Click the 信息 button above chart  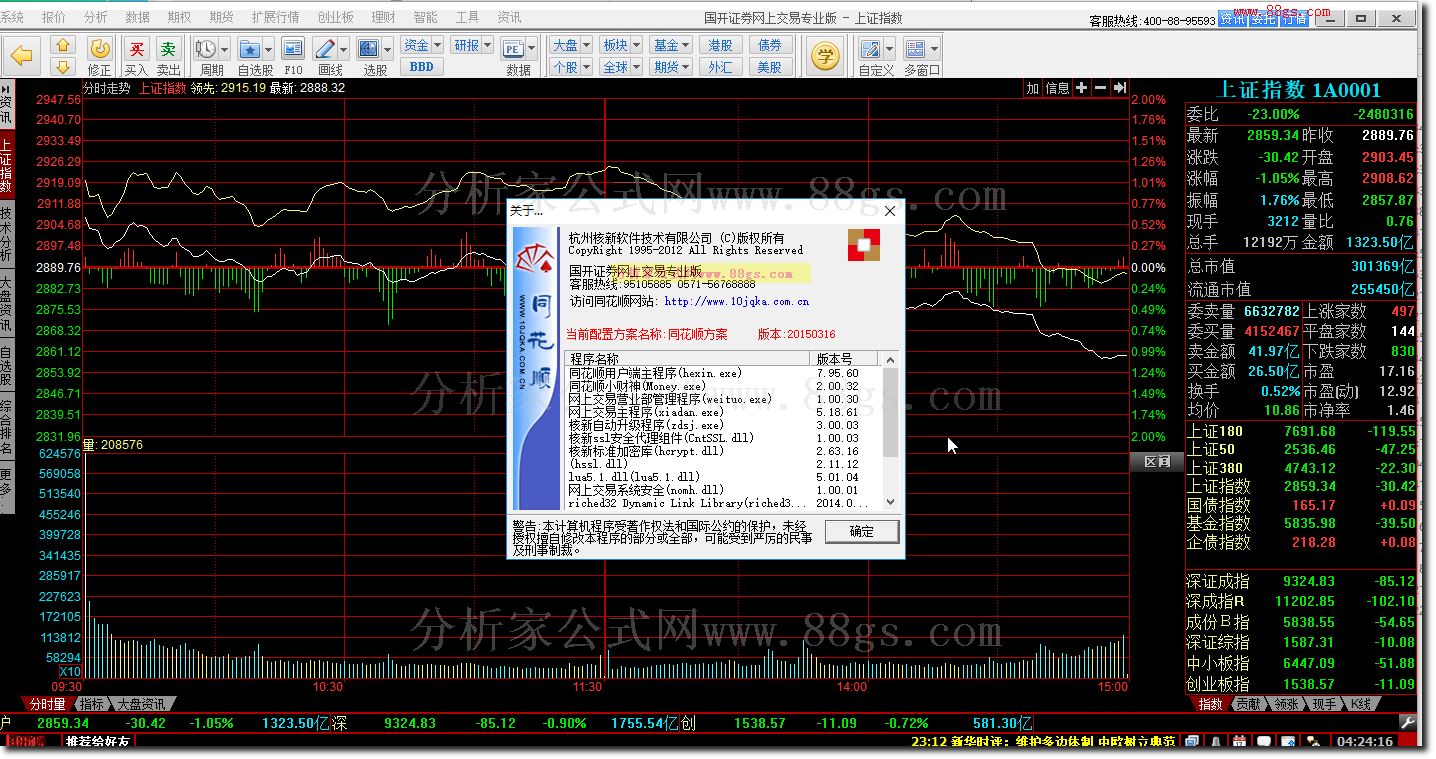point(1058,88)
